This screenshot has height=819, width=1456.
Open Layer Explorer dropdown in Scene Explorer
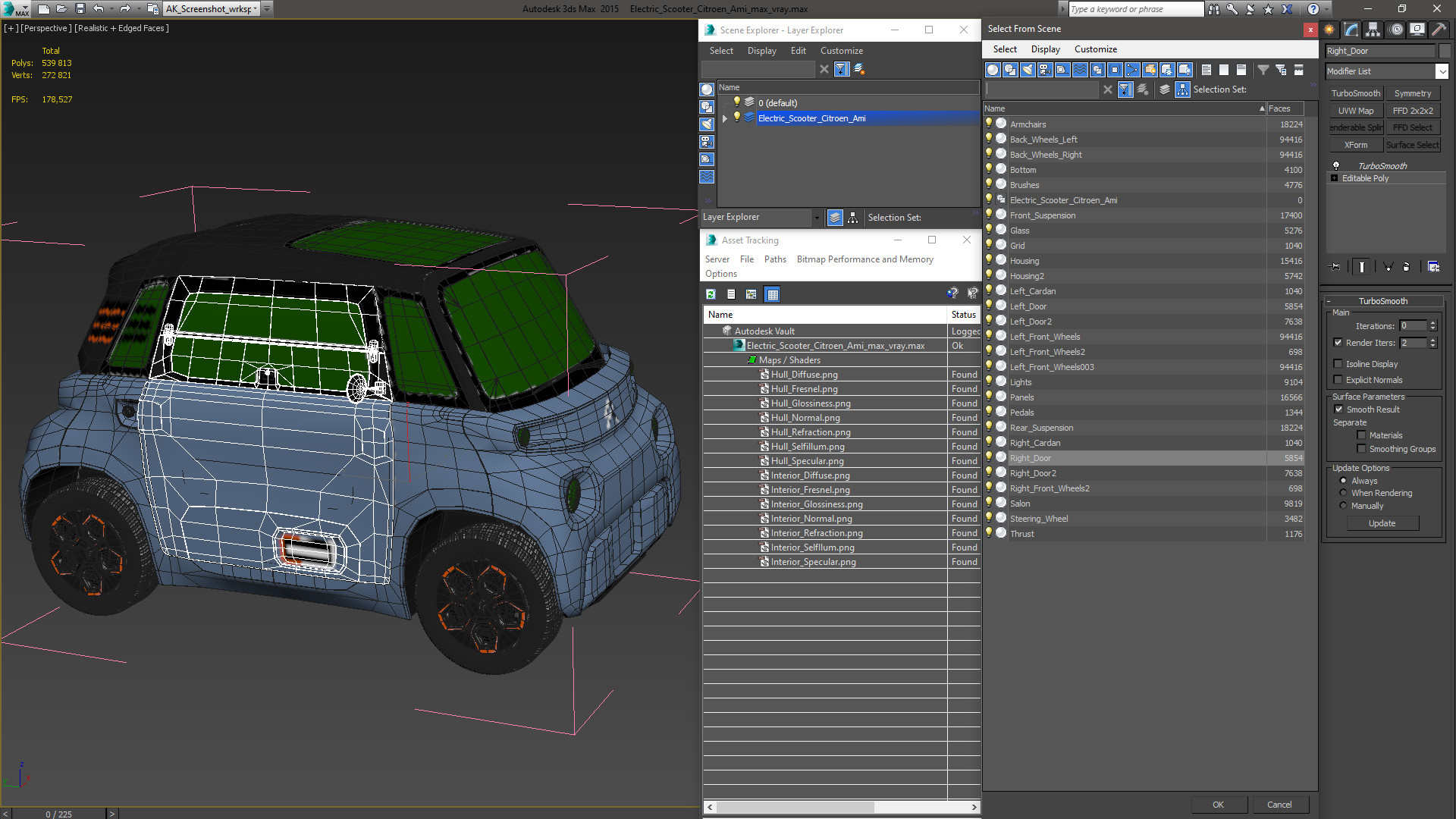[816, 218]
